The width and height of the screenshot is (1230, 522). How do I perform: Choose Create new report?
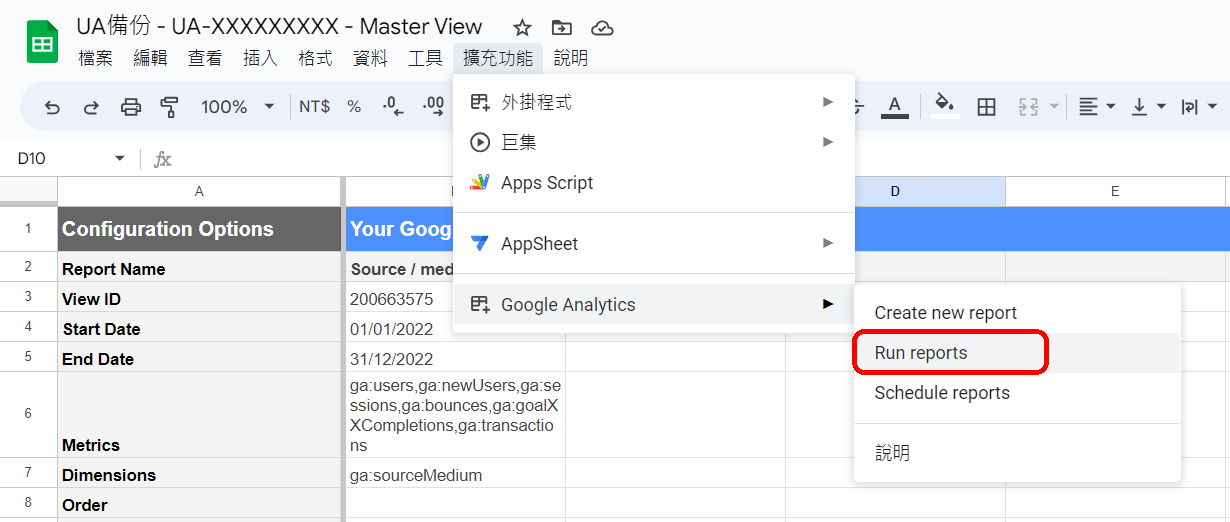[x=1018, y=313]
